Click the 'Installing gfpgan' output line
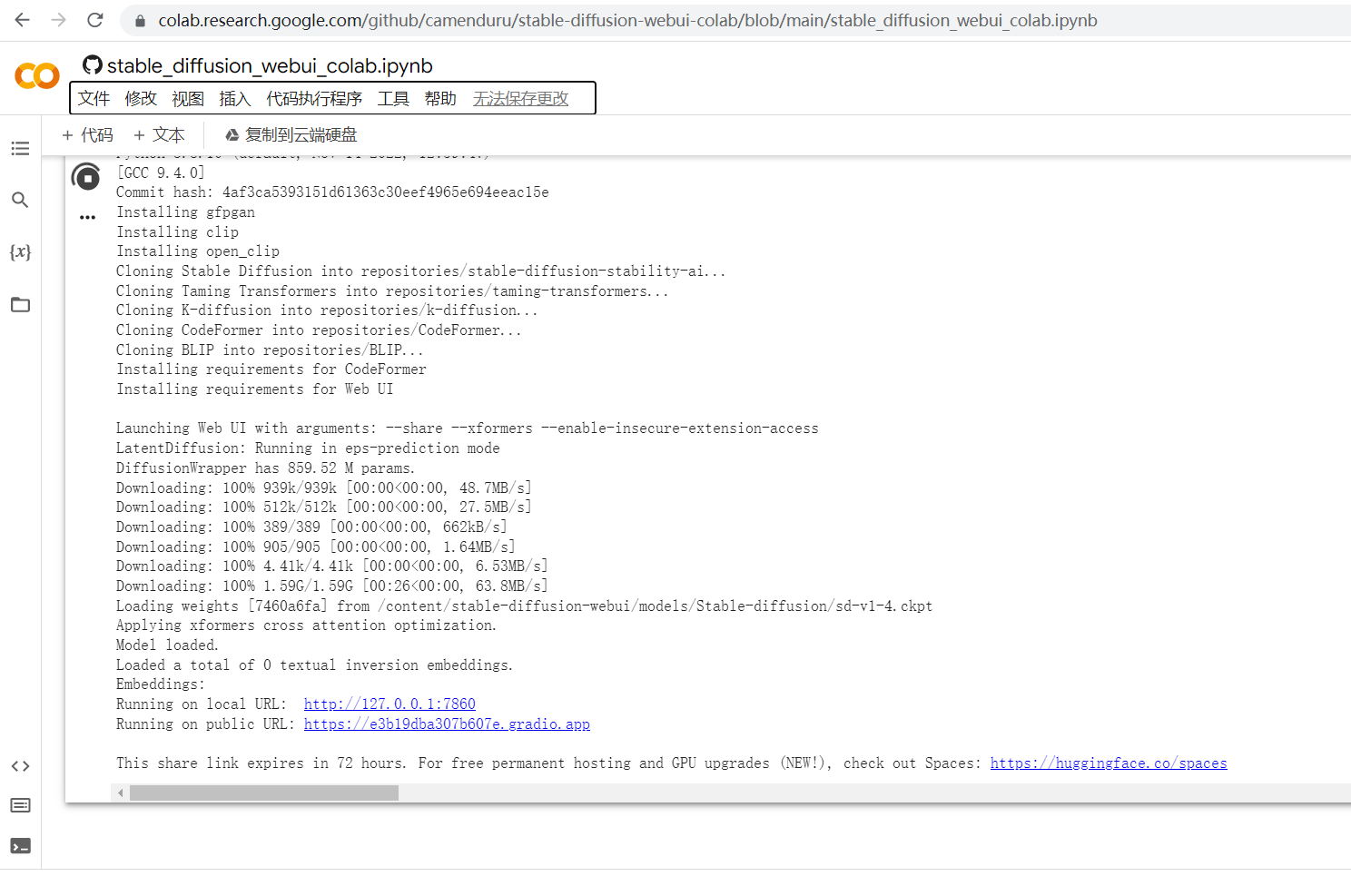The width and height of the screenshot is (1351, 896). tap(185, 212)
